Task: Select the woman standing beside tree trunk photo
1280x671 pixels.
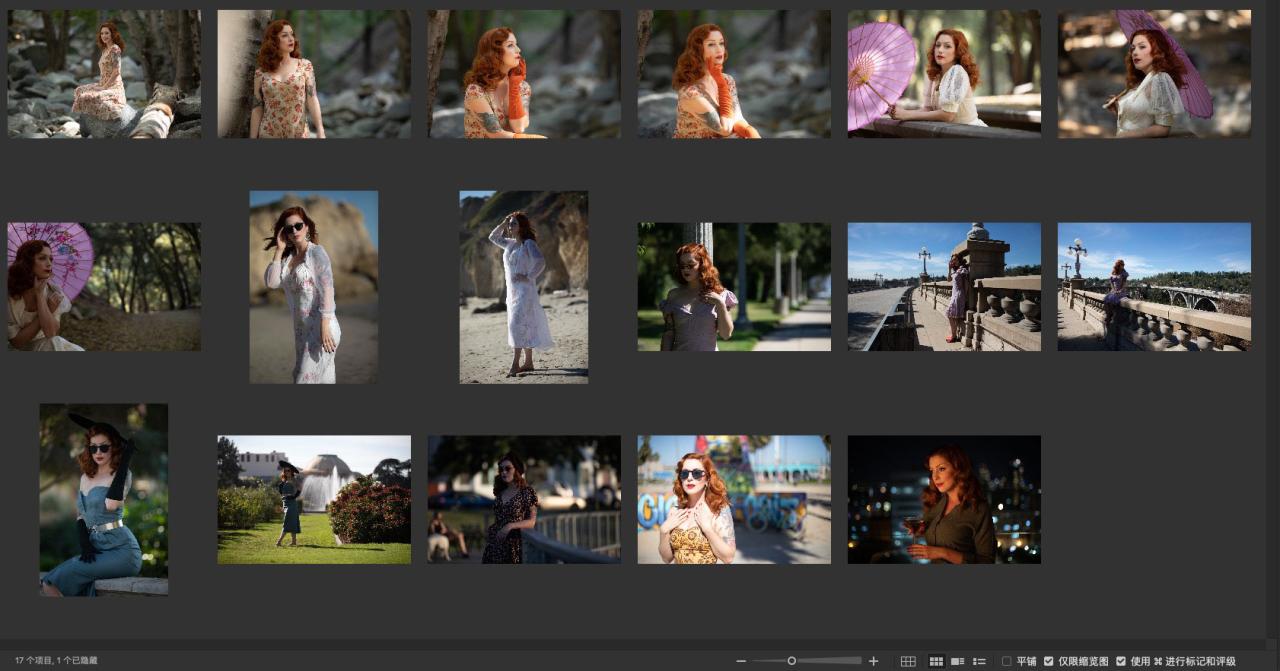Action: (x=314, y=74)
